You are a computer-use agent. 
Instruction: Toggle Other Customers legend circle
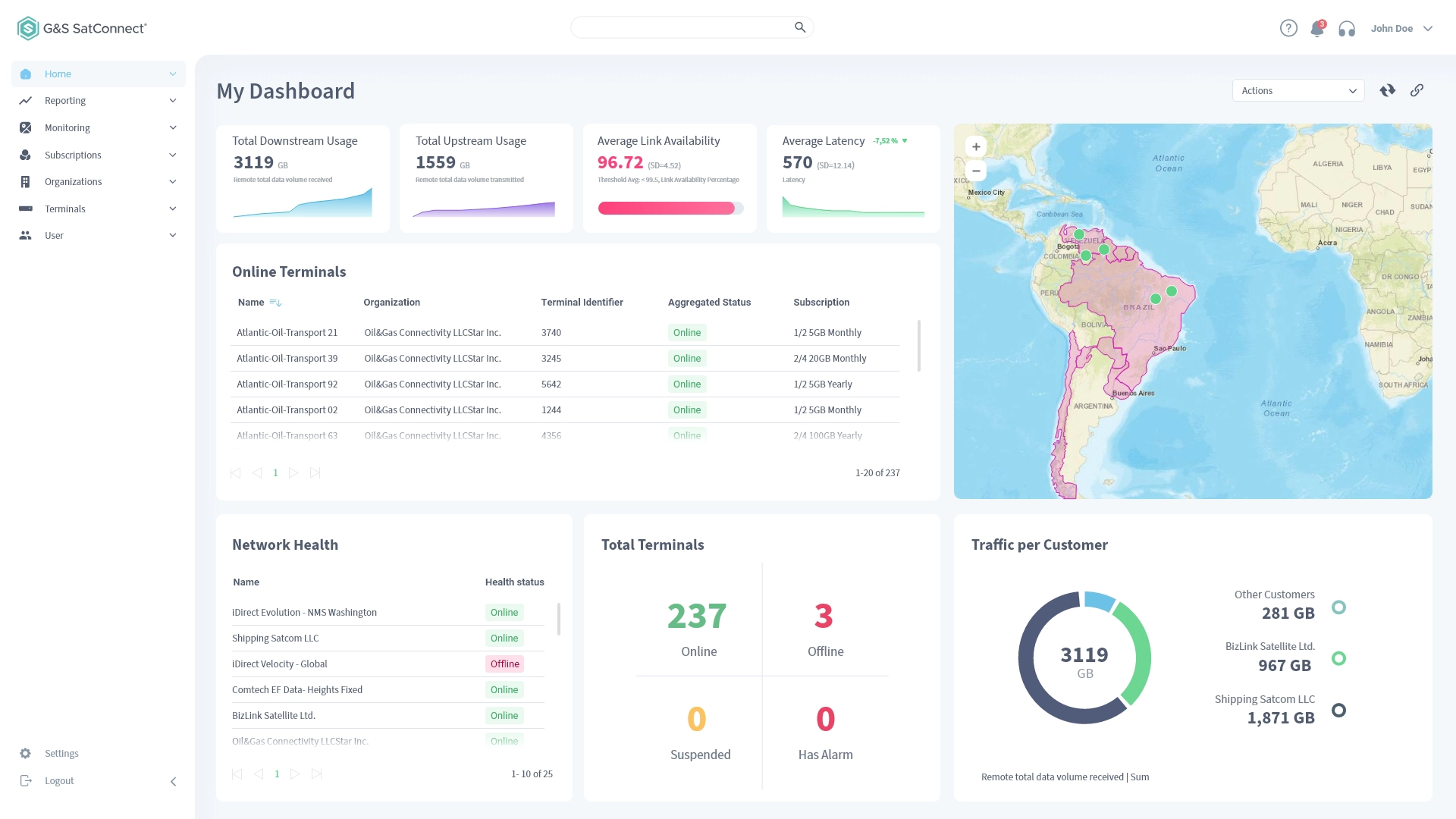click(x=1339, y=607)
